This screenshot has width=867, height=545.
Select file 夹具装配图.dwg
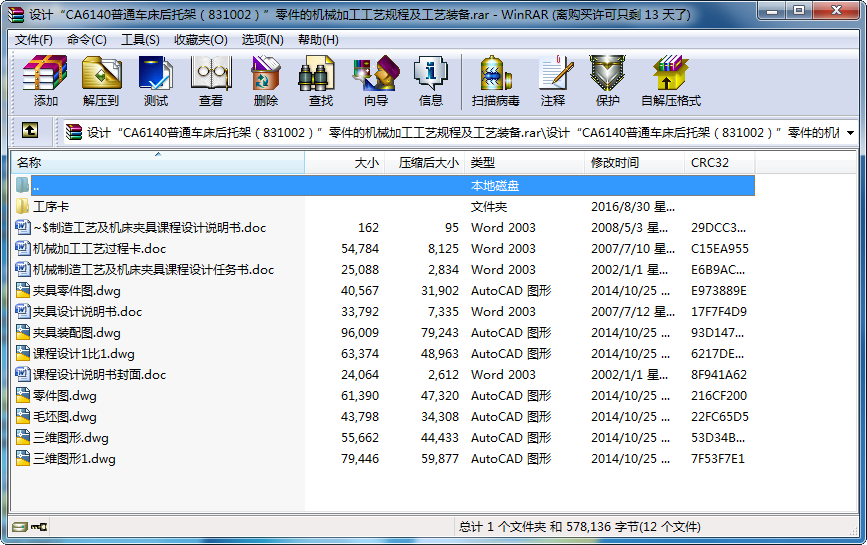coord(77,333)
